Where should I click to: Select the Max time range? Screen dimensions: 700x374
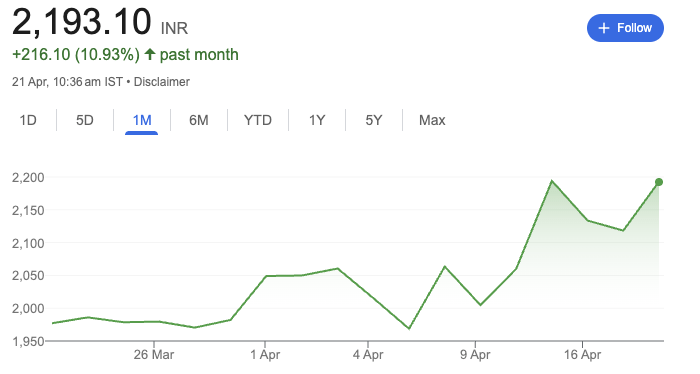pos(432,120)
